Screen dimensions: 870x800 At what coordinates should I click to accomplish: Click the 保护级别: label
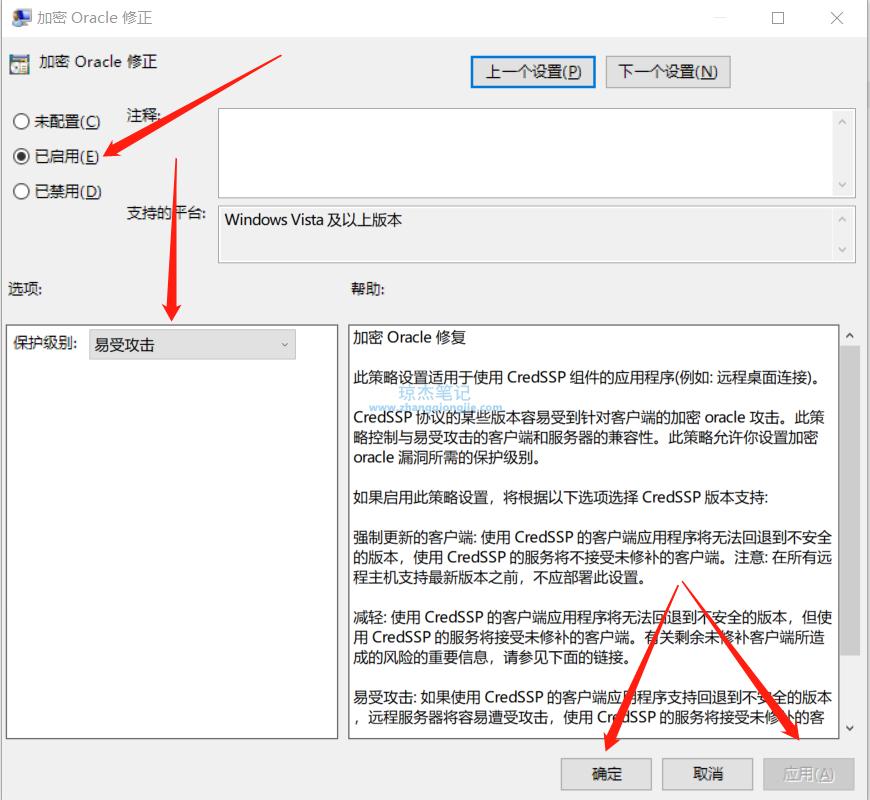(45, 343)
